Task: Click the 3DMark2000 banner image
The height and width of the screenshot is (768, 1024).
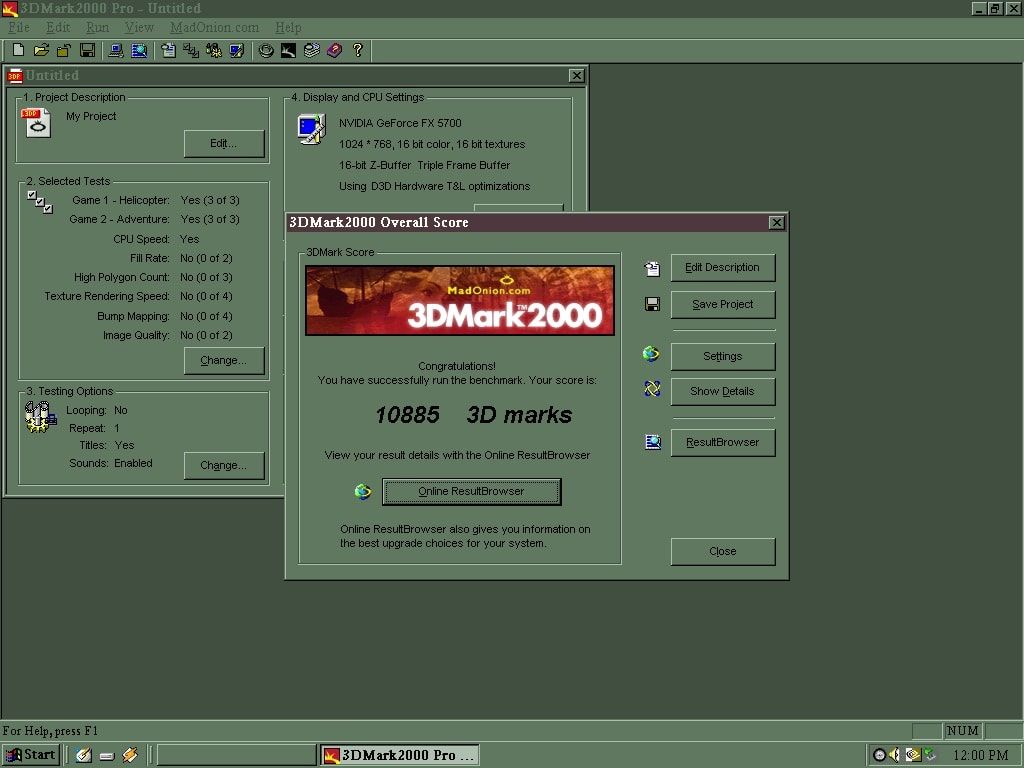Action: (x=460, y=300)
